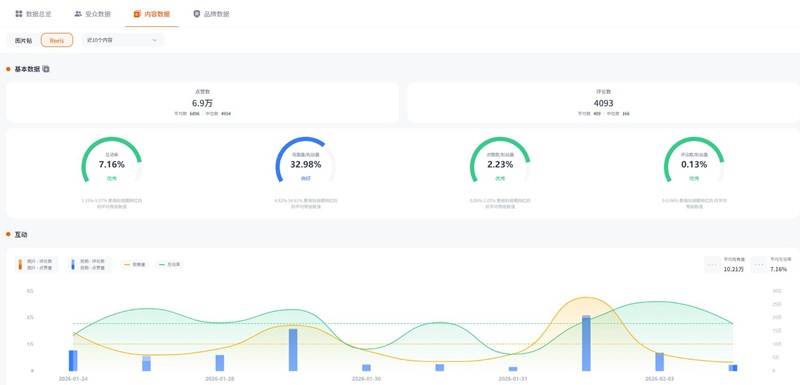Select the 图片贴 filter button
This screenshot has height=385, width=800.
click(23, 40)
